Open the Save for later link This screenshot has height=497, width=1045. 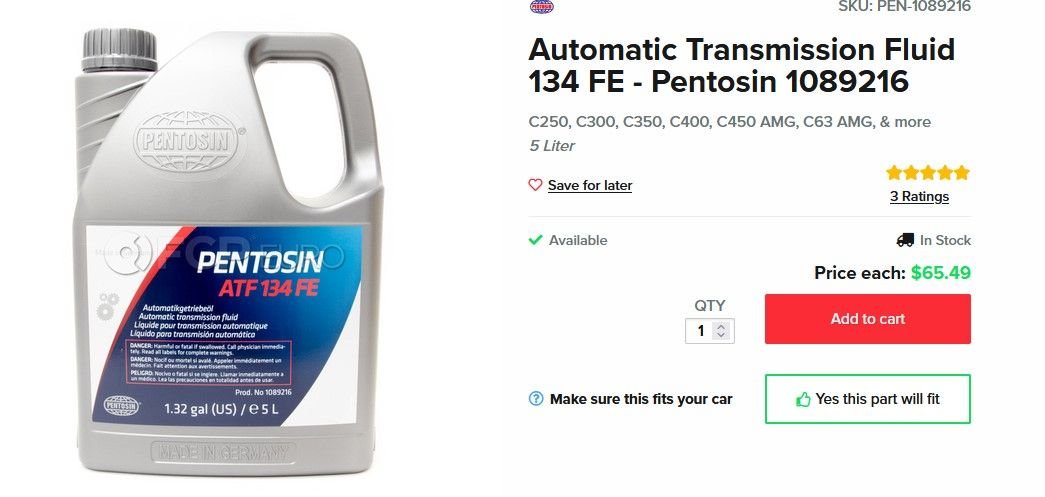click(x=590, y=186)
